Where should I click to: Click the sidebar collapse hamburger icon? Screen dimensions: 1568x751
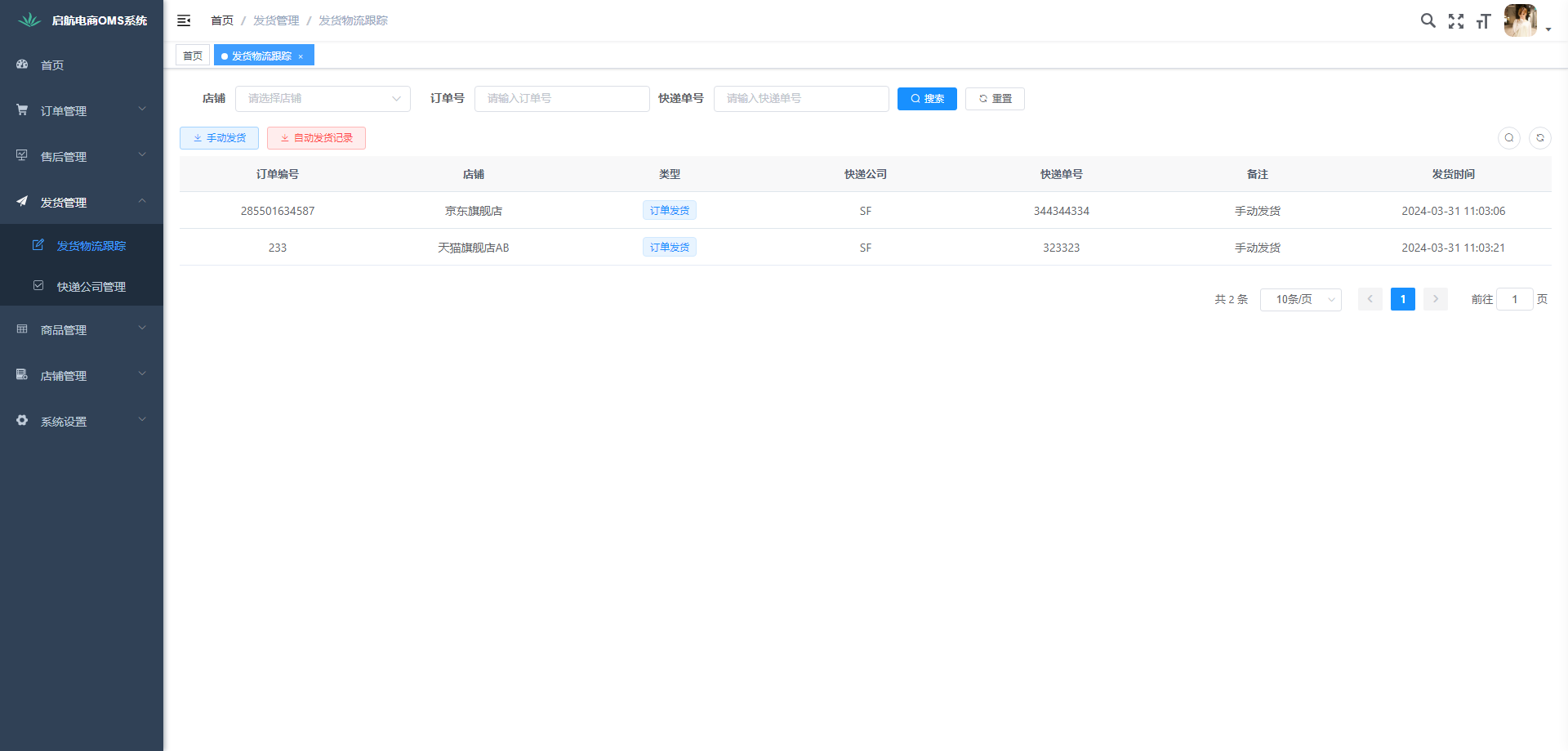pyautogui.click(x=184, y=20)
